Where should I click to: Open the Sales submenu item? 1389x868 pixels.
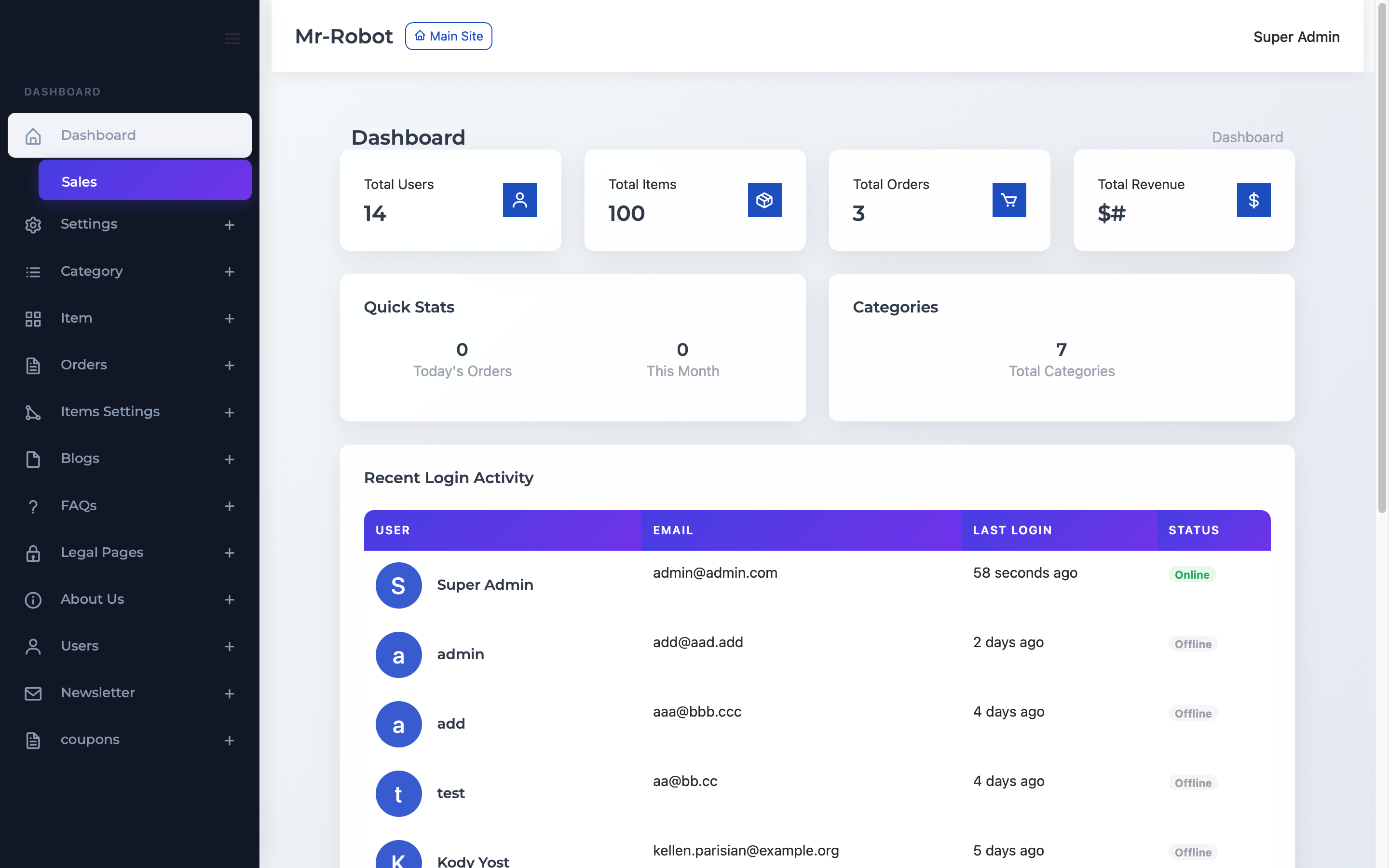[x=145, y=181]
